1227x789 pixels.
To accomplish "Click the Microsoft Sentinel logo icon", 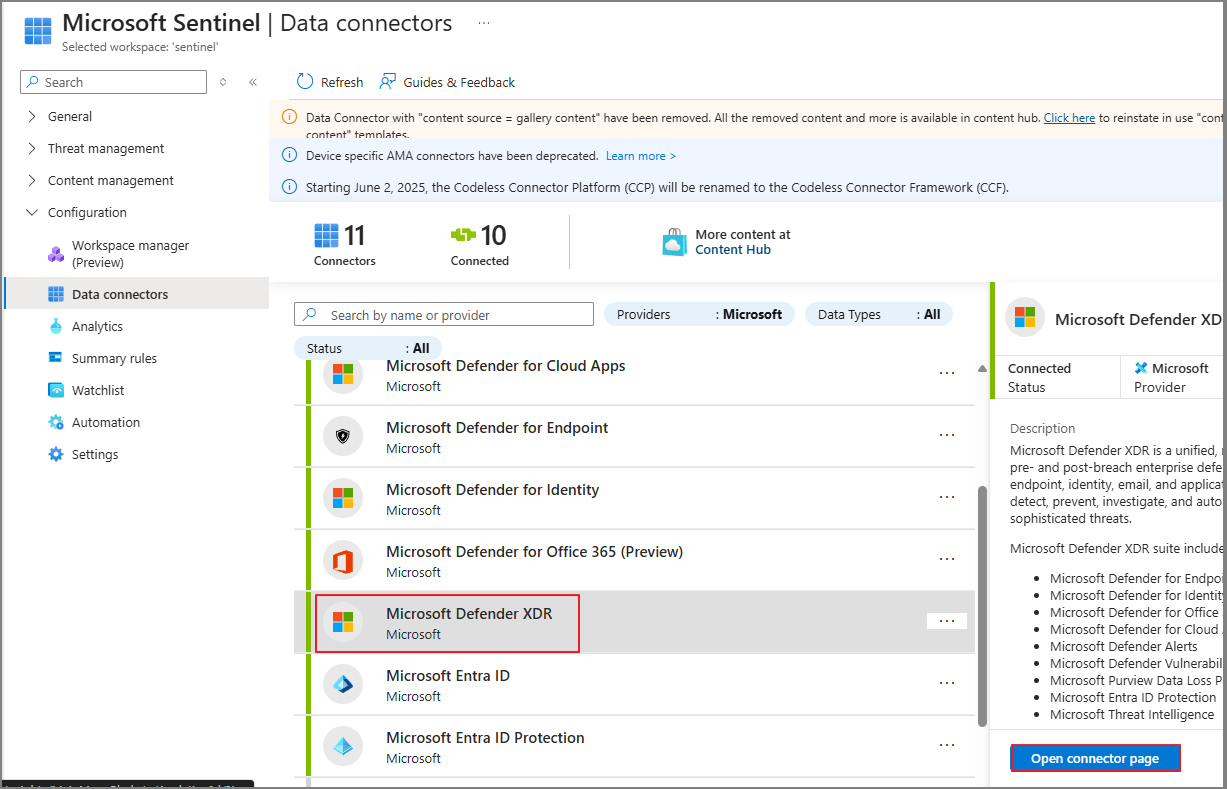I will tap(38, 31).
